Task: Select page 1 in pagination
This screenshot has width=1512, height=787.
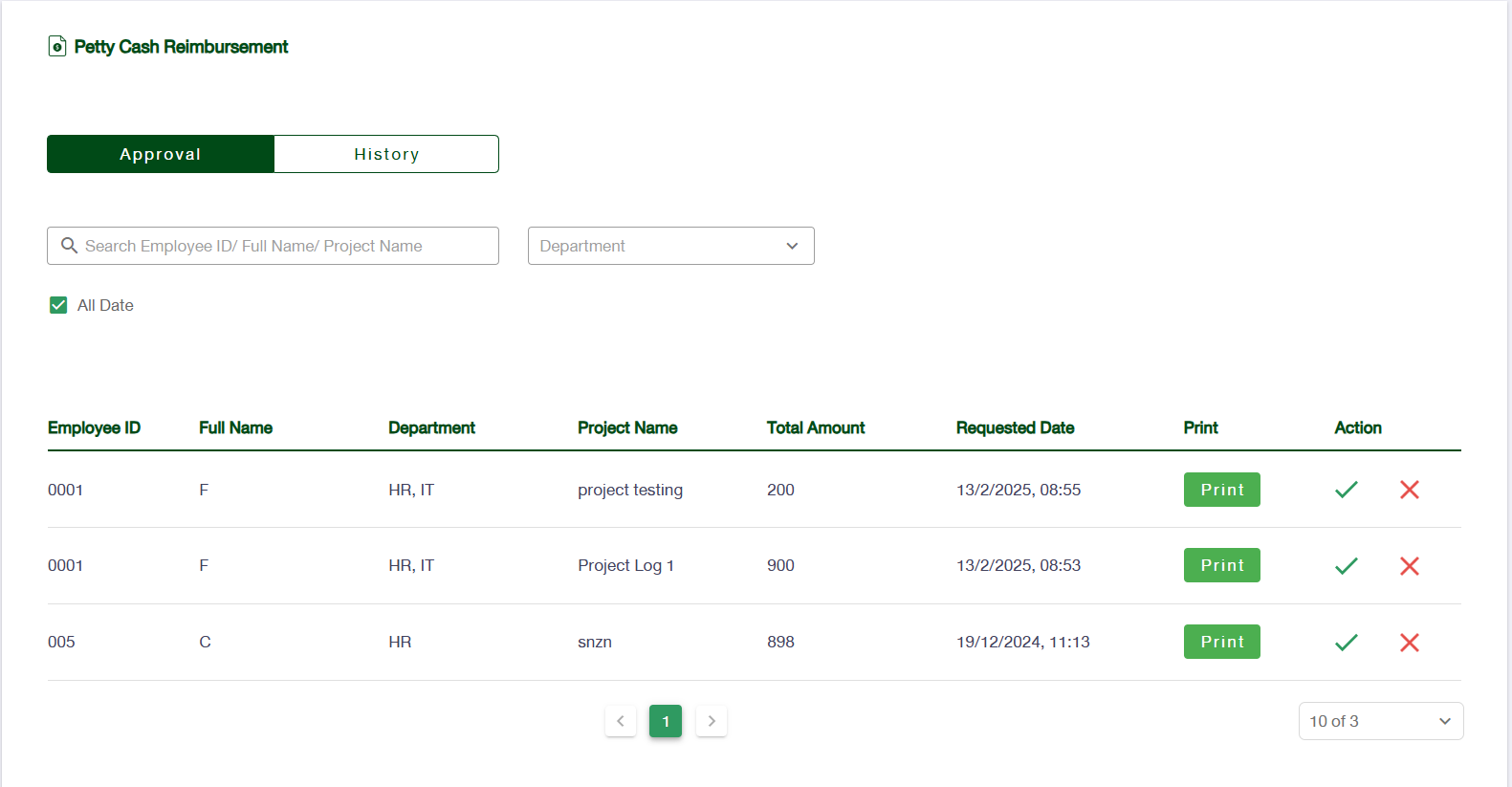Action: tap(666, 721)
